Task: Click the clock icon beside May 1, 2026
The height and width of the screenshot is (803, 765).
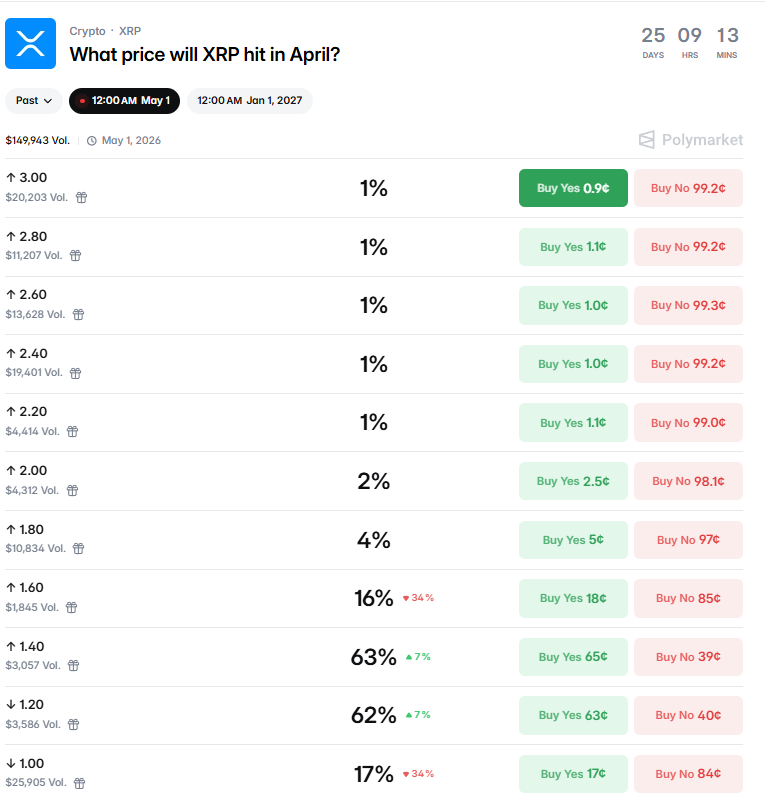Action: click(x=91, y=140)
